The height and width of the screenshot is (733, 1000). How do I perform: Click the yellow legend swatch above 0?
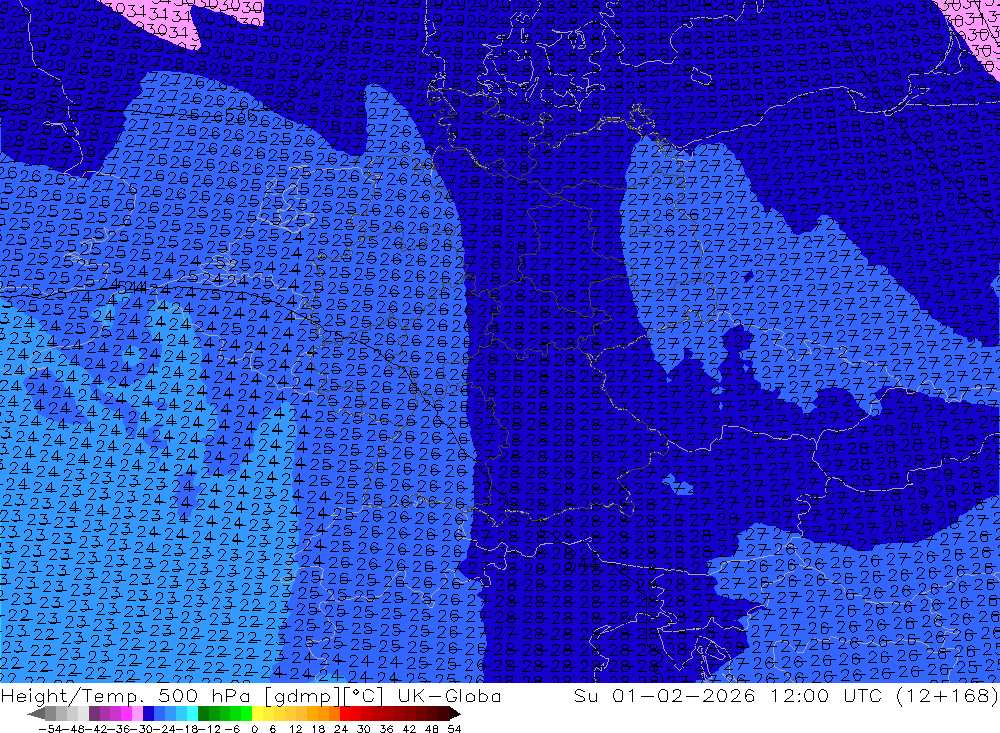point(257,713)
